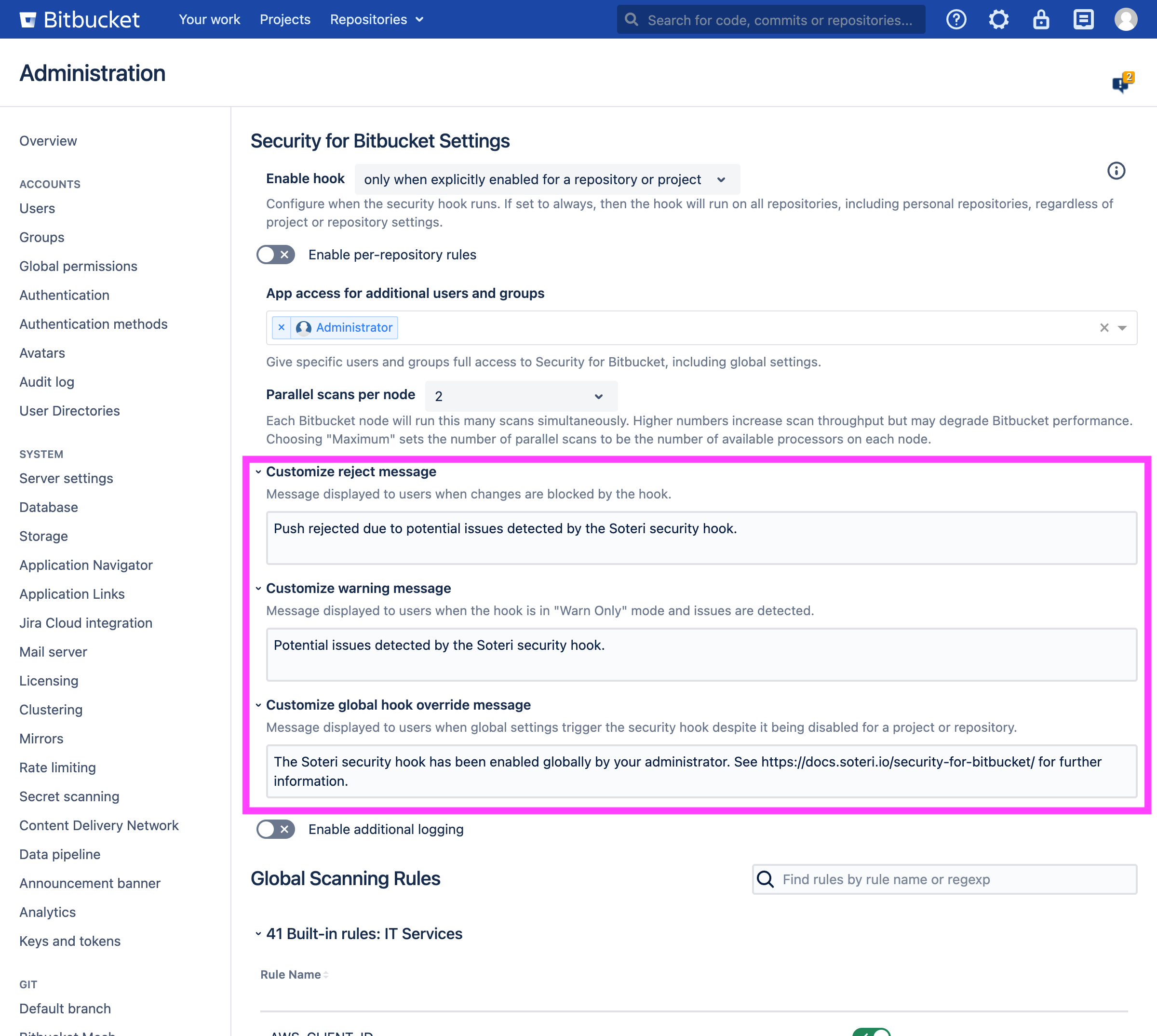Open the user profile avatar menu
Image resolution: width=1157 pixels, height=1036 pixels.
coord(1125,20)
